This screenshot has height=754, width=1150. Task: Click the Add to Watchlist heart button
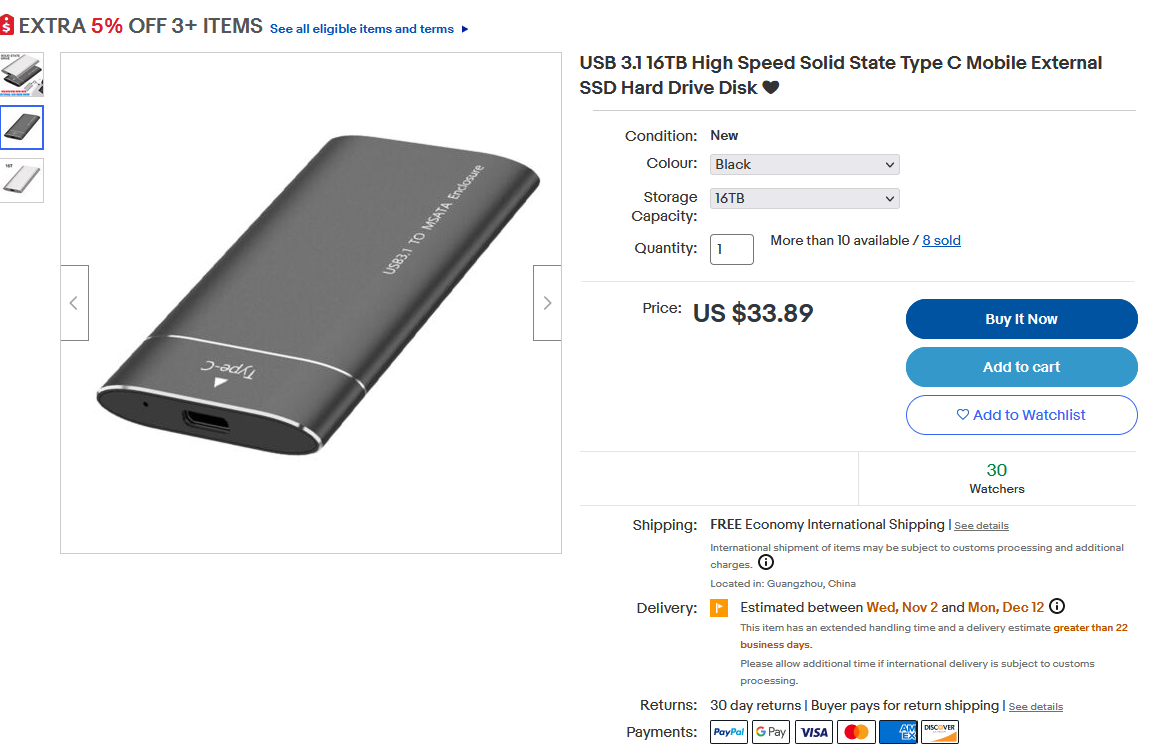pyautogui.click(x=1022, y=415)
